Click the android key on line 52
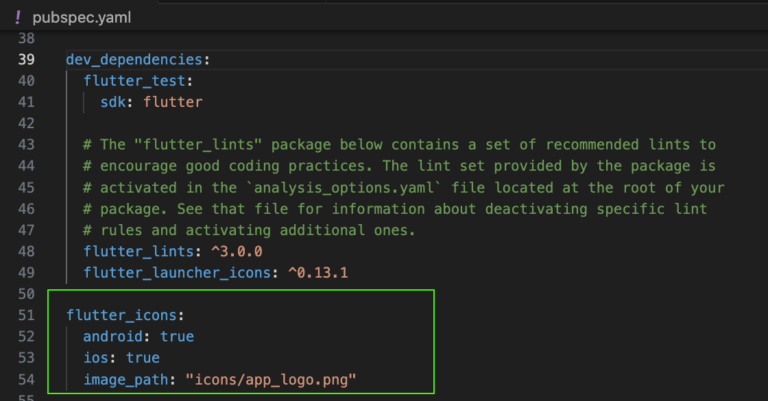 point(112,336)
